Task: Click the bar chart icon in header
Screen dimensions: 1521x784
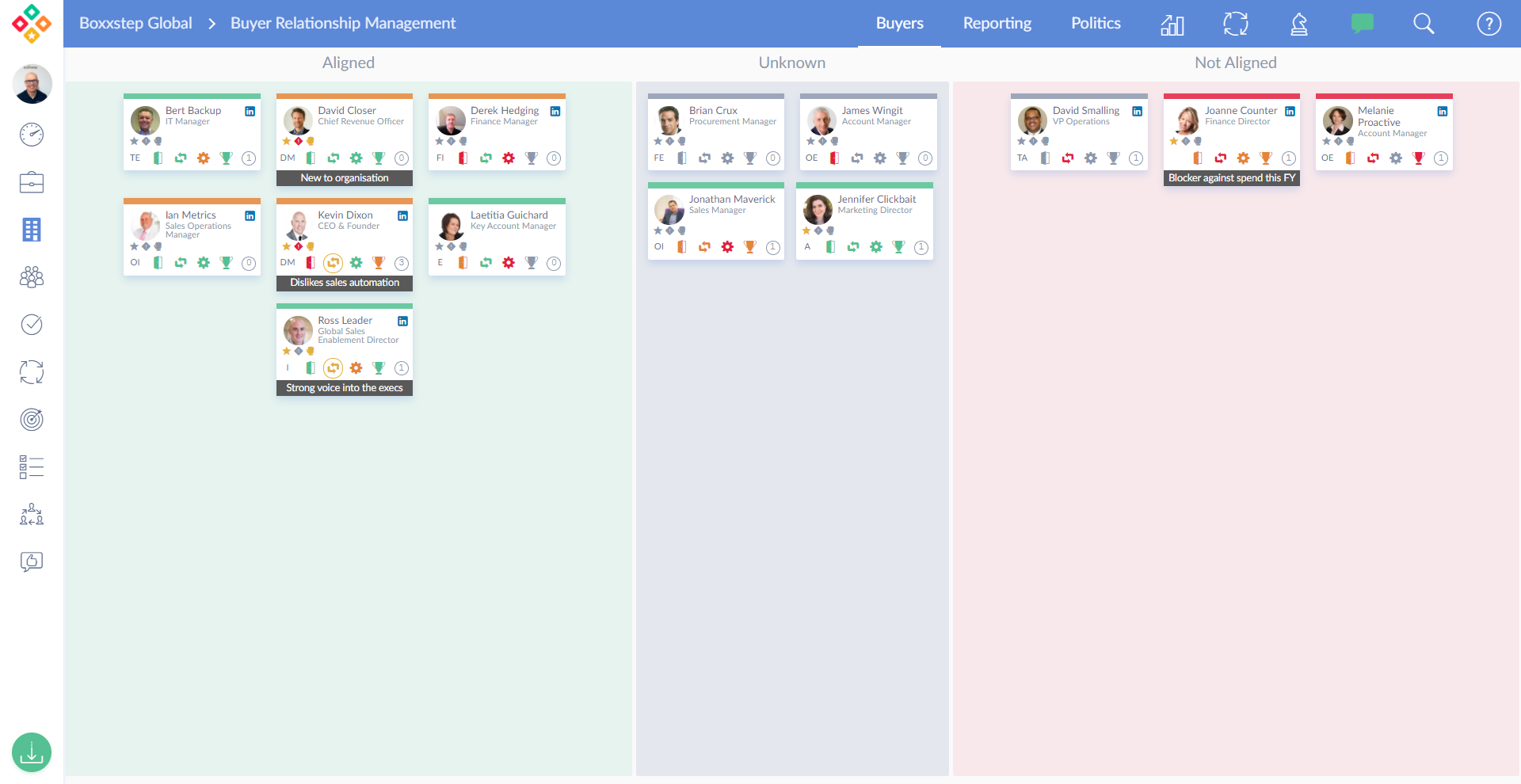Action: coord(1172,25)
